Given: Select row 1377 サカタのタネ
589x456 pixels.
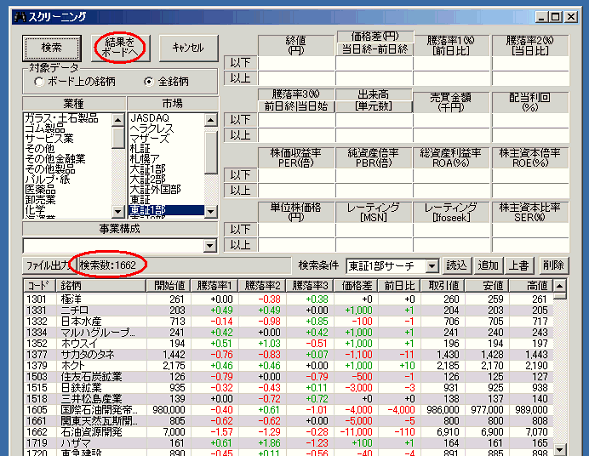Looking at the screenshot, I should pyautogui.click(x=288, y=355).
